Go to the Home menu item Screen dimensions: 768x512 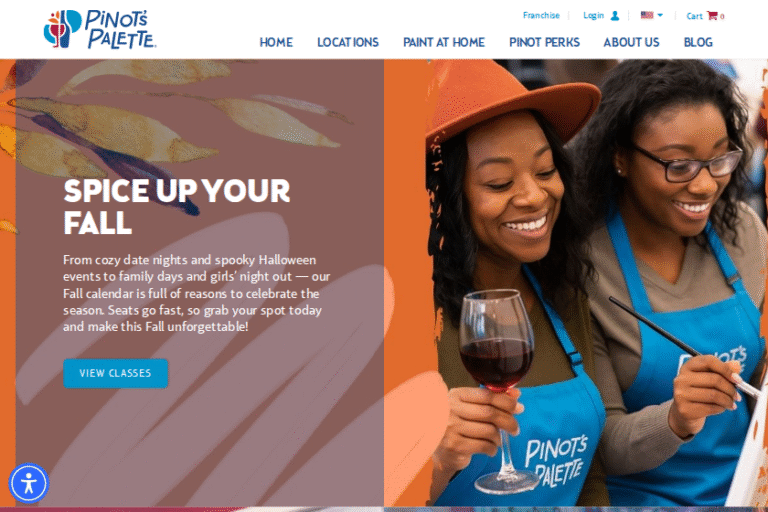click(276, 43)
